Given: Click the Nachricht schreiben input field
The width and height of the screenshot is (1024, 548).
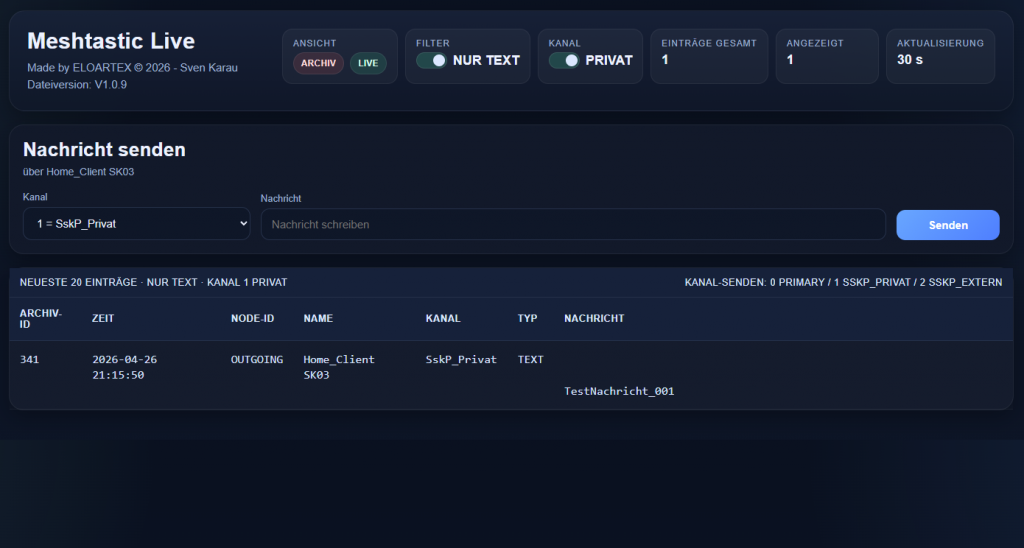Looking at the screenshot, I should [573, 224].
